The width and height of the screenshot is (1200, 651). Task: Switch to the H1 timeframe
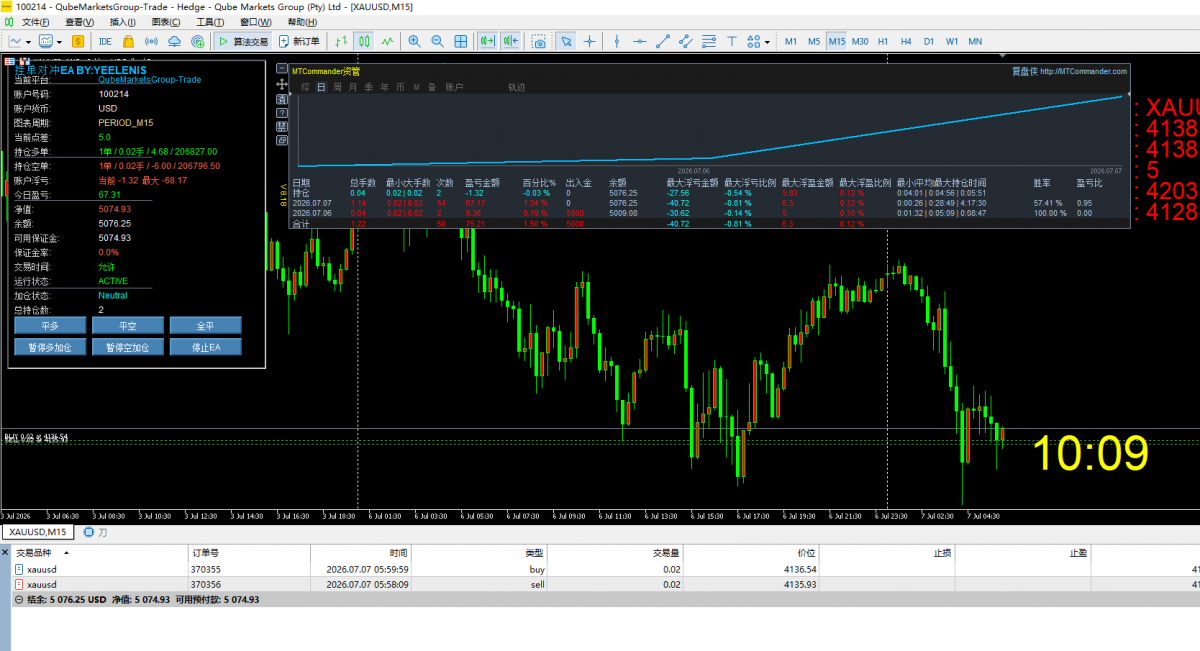883,41
